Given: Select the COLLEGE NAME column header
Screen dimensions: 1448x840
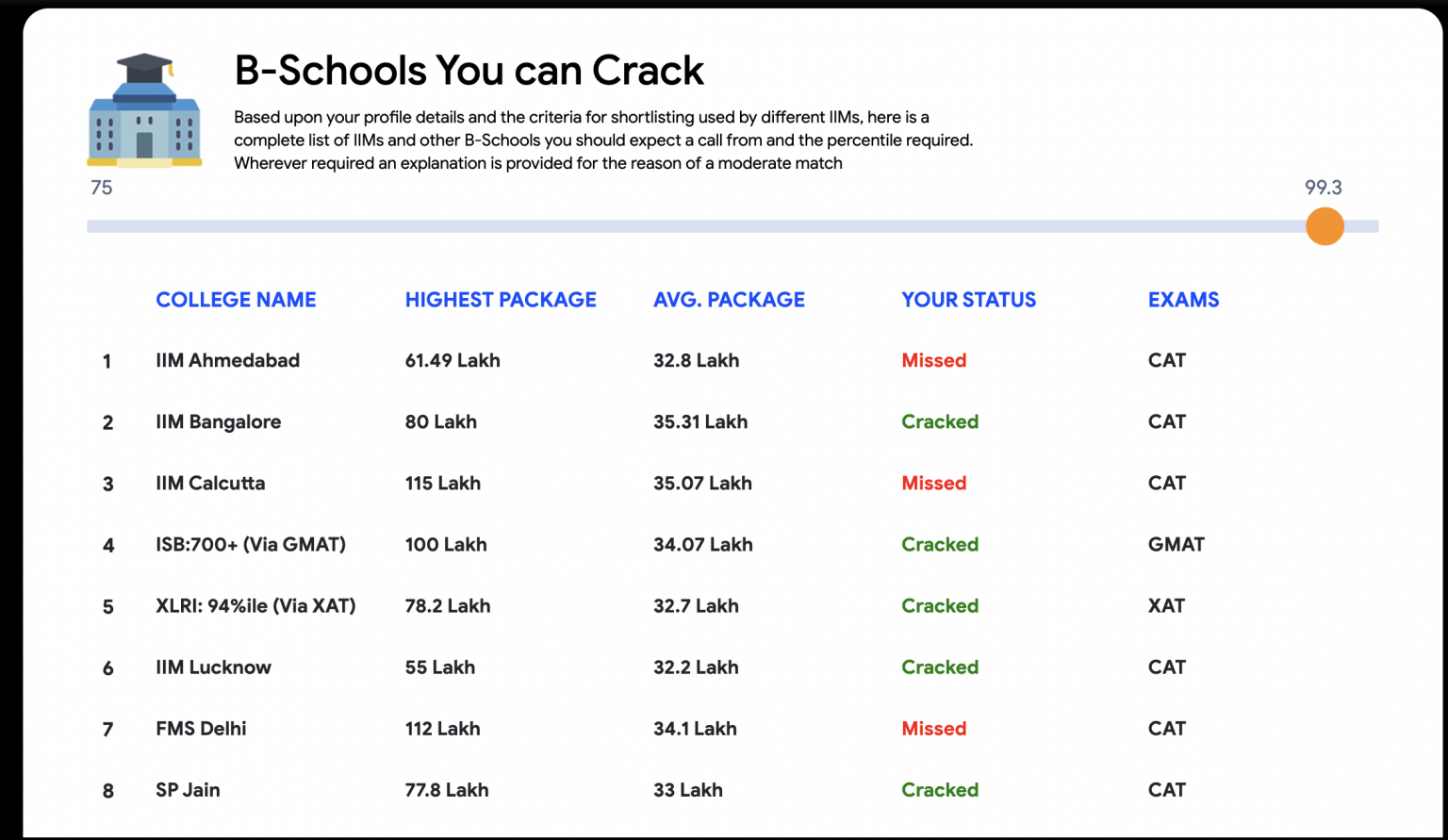Looking at the screenshot, I should tap(236, 299).
